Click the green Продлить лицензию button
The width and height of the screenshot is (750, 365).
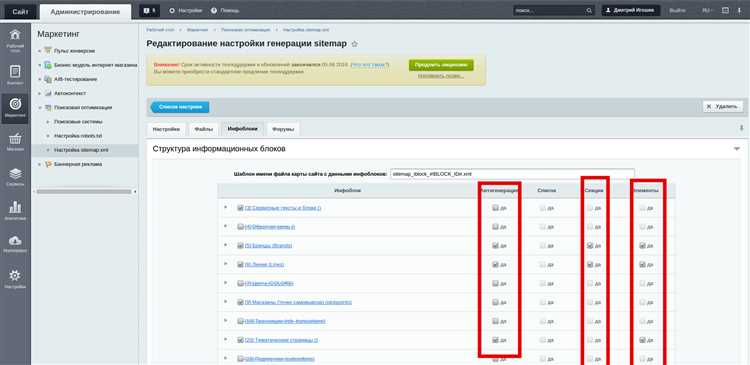click(x=441, y=65)
